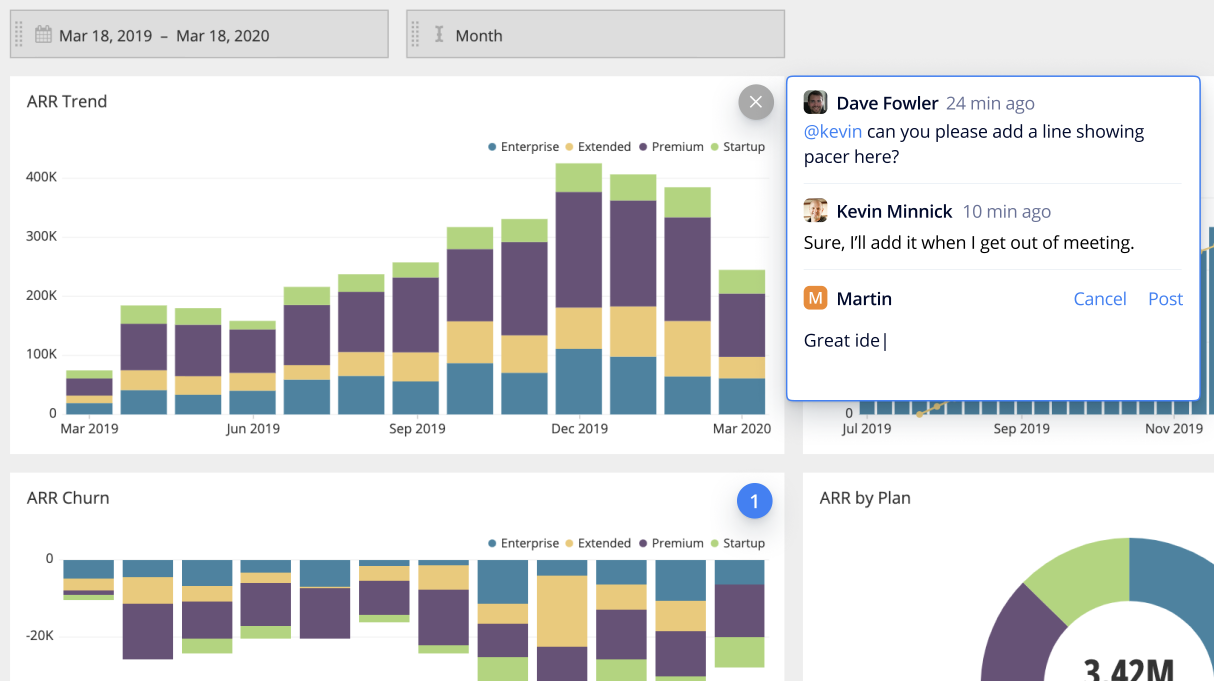Click the @kevin mention in Dave's comment
The height and width of the screenshot is (681, 1214).
(x=831, y=131)
